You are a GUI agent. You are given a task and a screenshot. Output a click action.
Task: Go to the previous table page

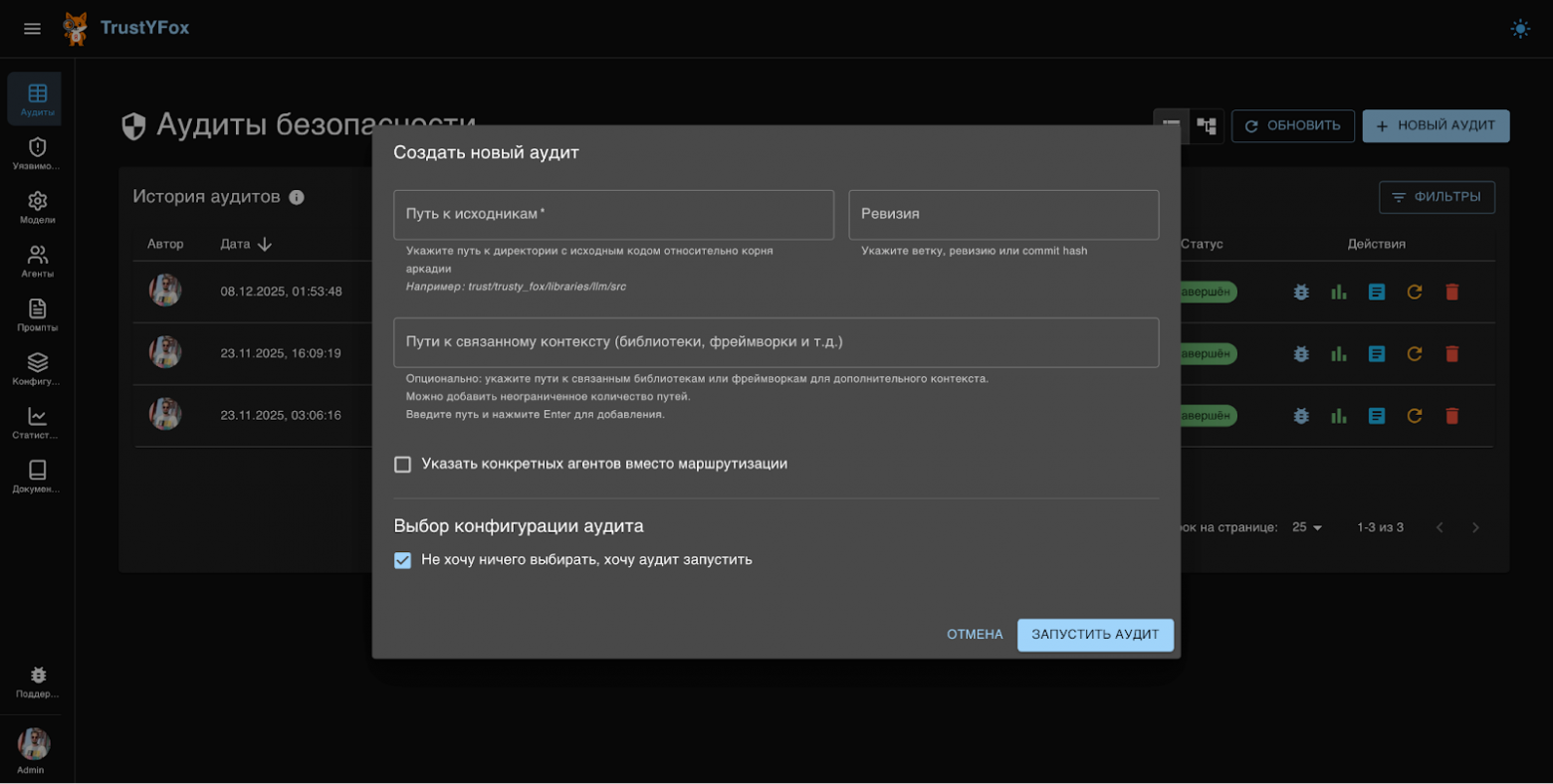[1440, 527]
